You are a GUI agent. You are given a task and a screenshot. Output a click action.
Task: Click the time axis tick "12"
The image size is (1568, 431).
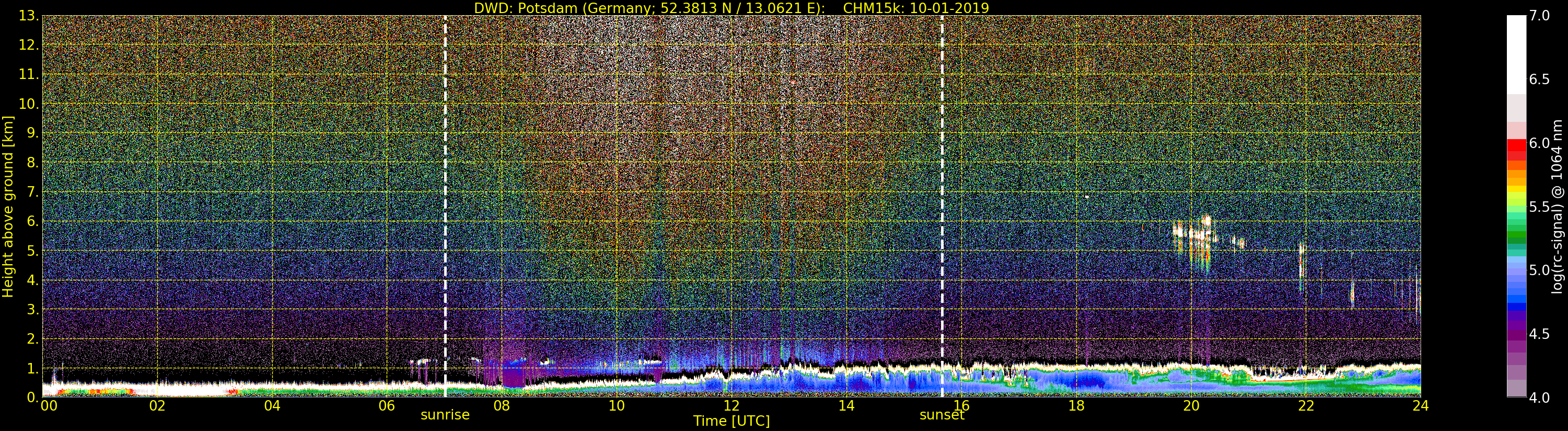point(731,405)
